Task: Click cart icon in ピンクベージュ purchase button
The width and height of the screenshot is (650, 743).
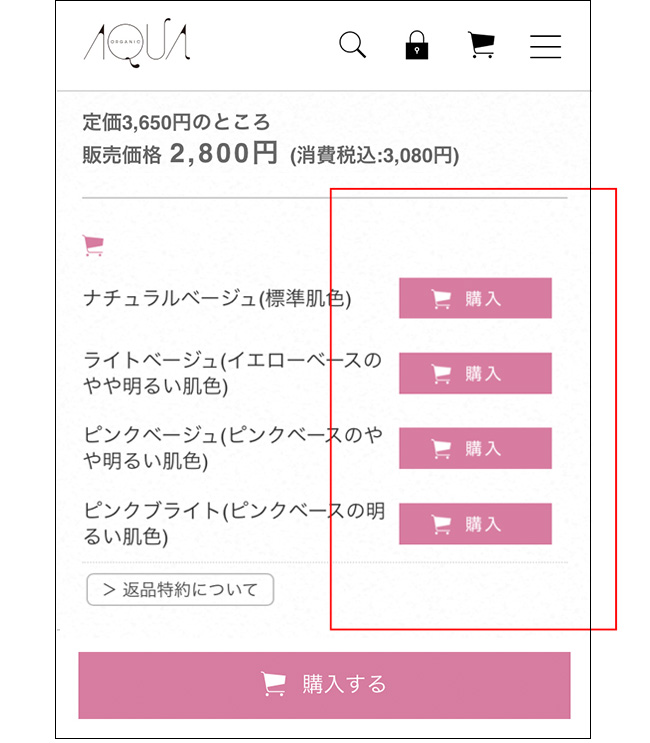Action: coord(442,449)
